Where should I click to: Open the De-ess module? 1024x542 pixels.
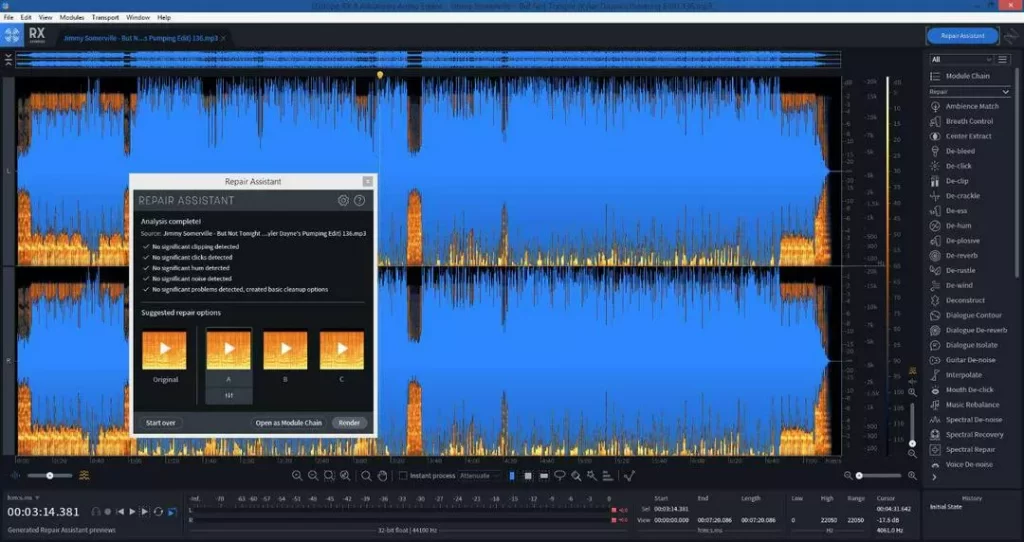pyautogui.click(x=949, y=211)
